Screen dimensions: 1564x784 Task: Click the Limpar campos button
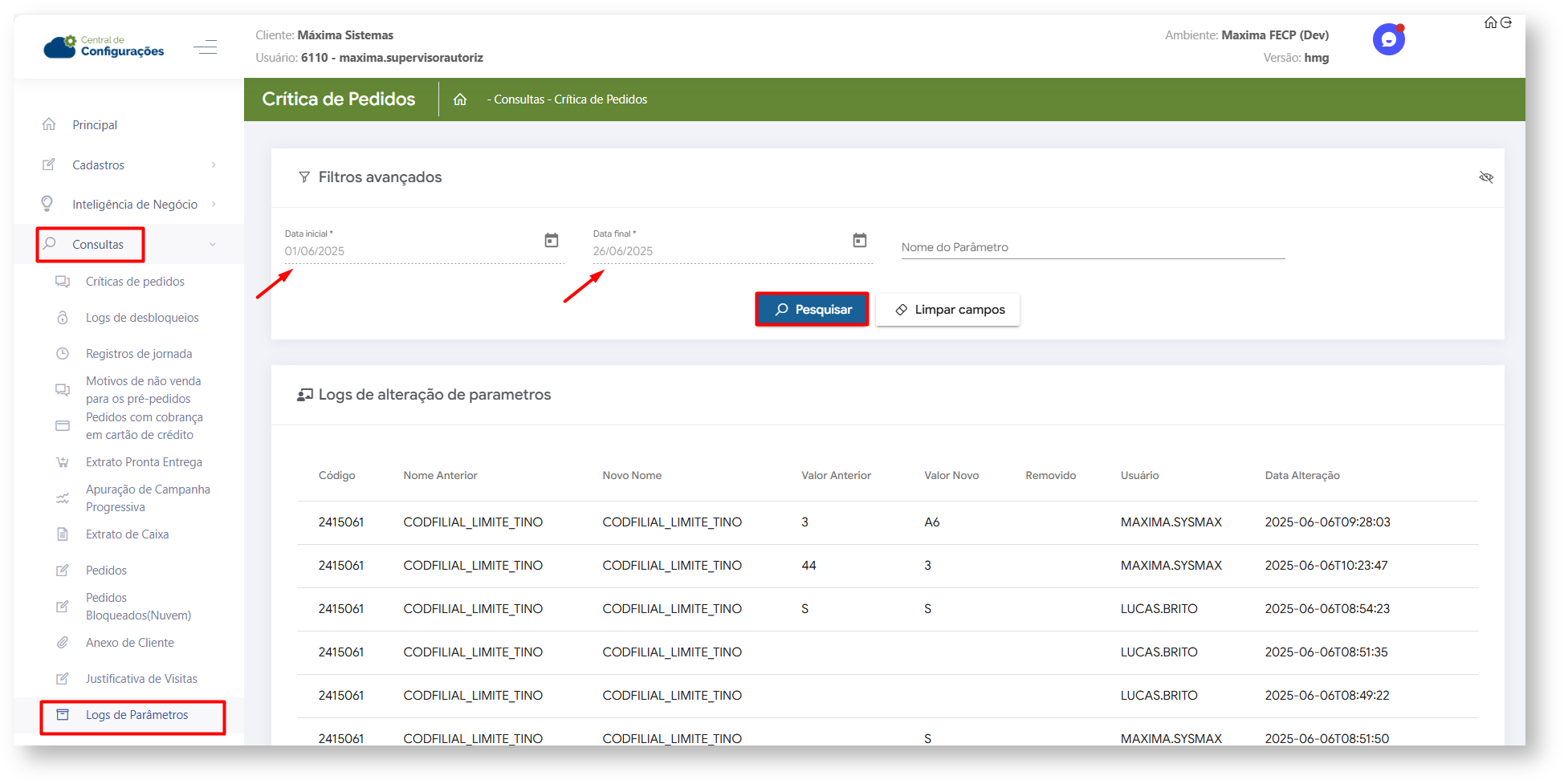(948, 310)
